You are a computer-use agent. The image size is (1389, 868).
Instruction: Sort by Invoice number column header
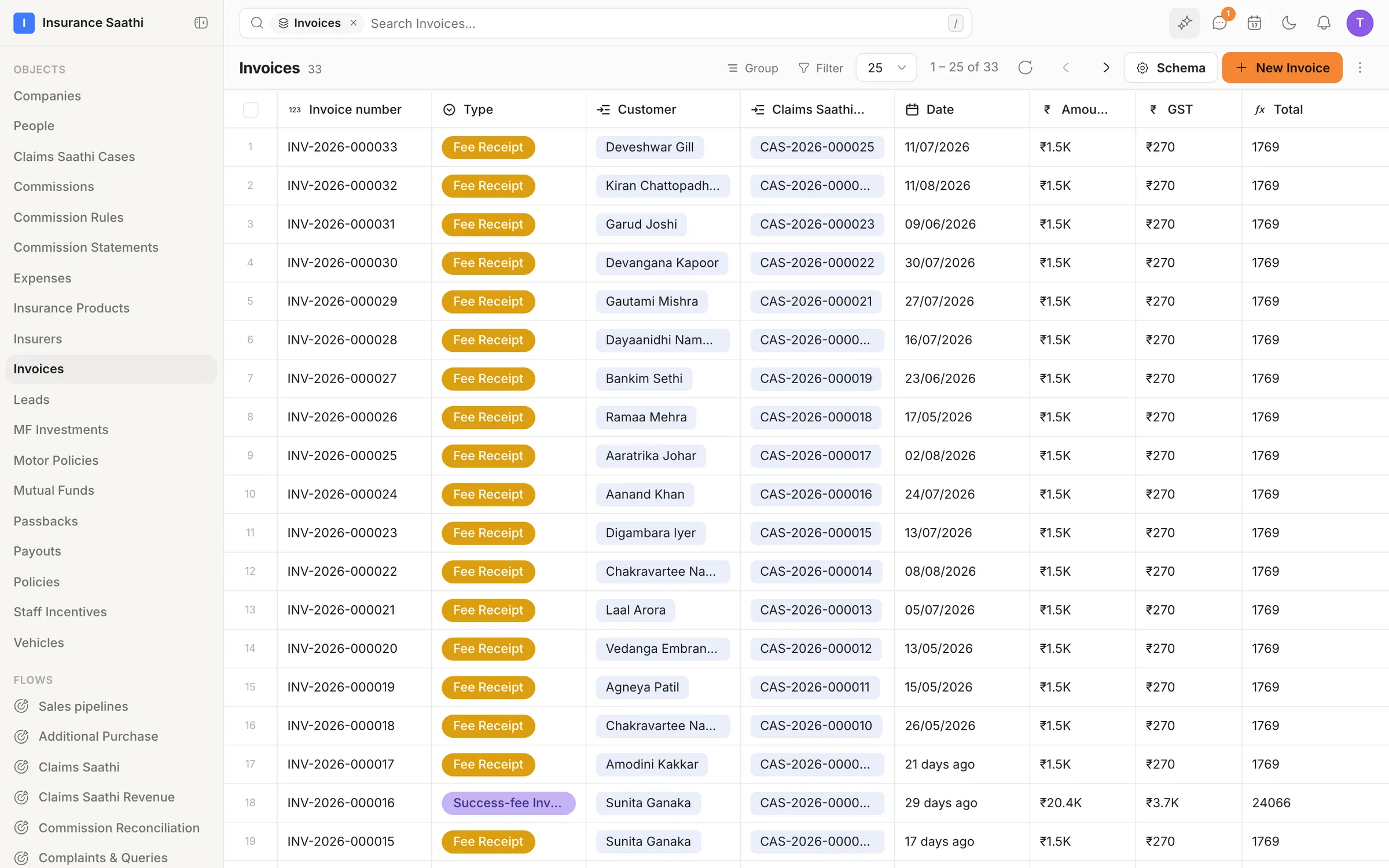point(355,109)
